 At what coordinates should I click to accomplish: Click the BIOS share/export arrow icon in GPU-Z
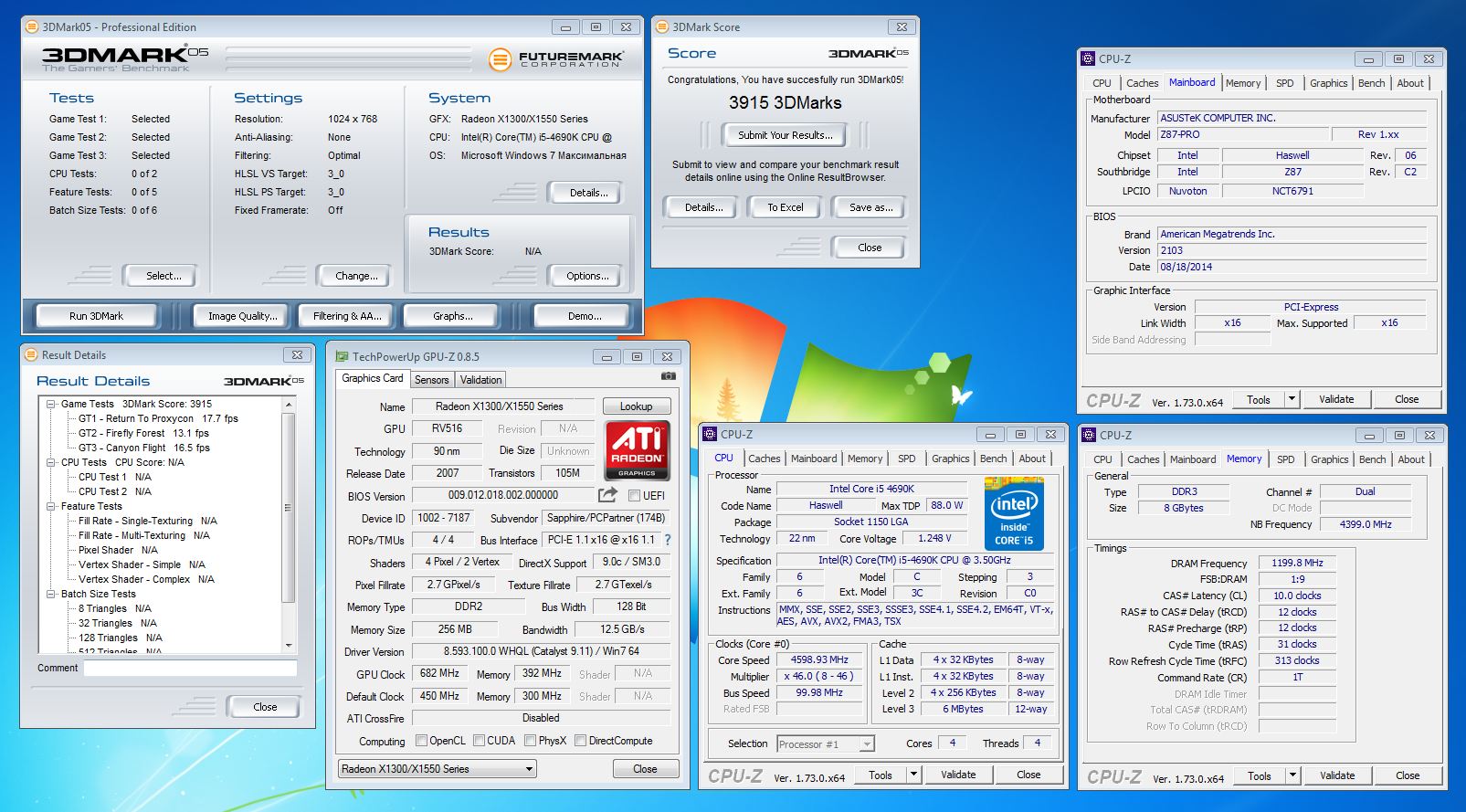[607, 495]
